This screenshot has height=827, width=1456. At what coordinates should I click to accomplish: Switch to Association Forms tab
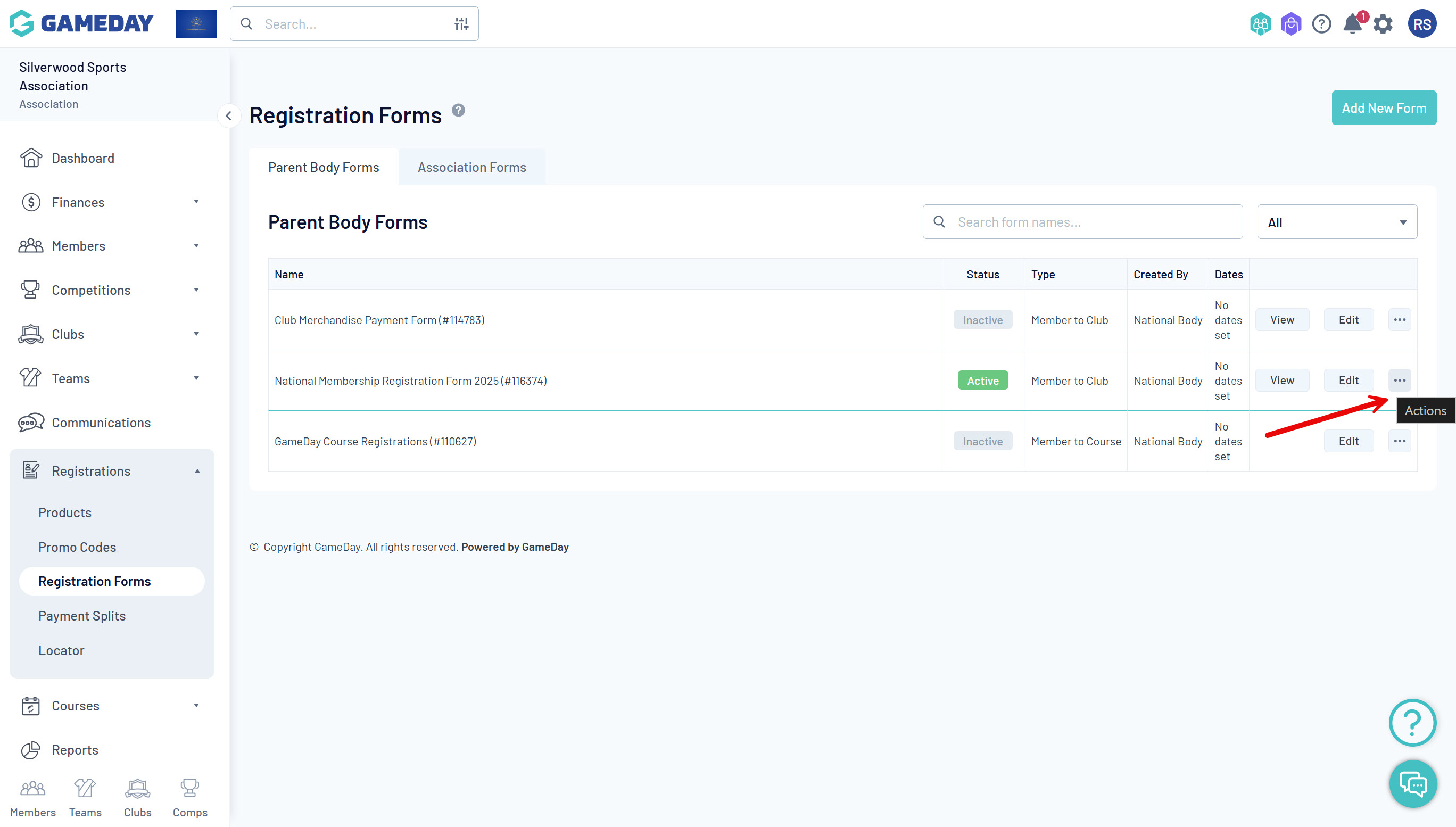point(471,168)
